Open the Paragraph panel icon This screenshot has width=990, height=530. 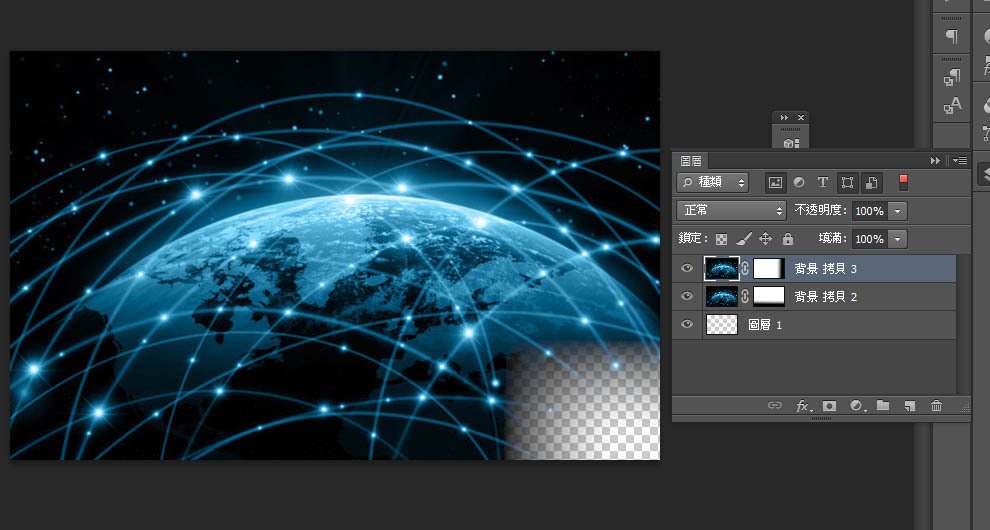click(951, 37)
